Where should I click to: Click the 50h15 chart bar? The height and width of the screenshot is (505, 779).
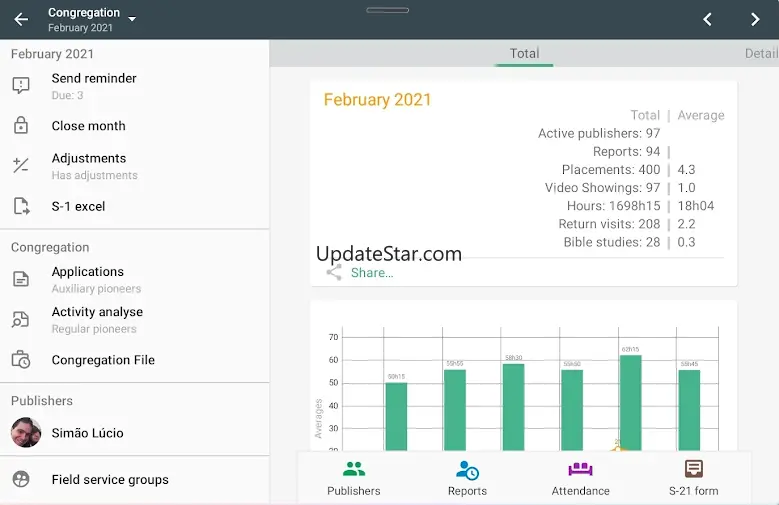click(396, 417)
